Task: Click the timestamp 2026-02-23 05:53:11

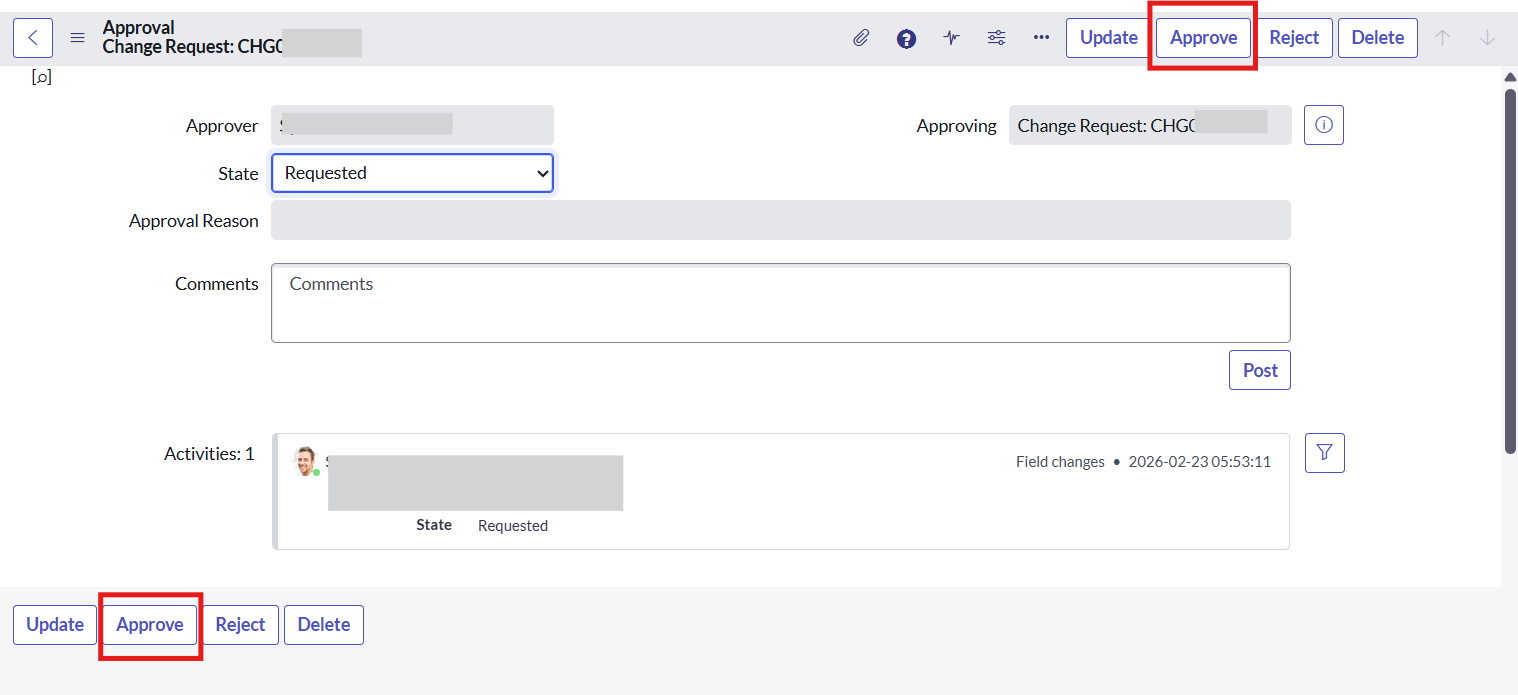Action: [1199, 462]
